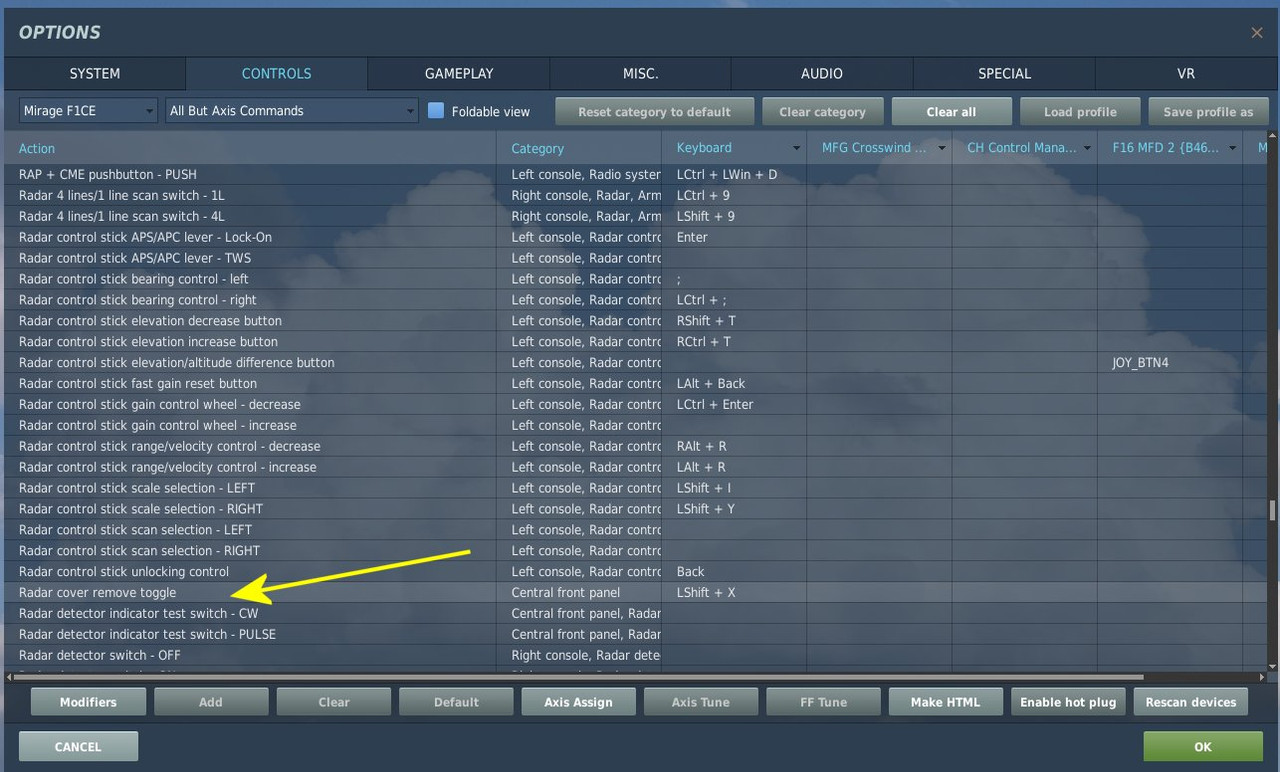This screenshot has height=772, width=1280.
Task: Open the VR tab
Action: [x=1186, y=73]
